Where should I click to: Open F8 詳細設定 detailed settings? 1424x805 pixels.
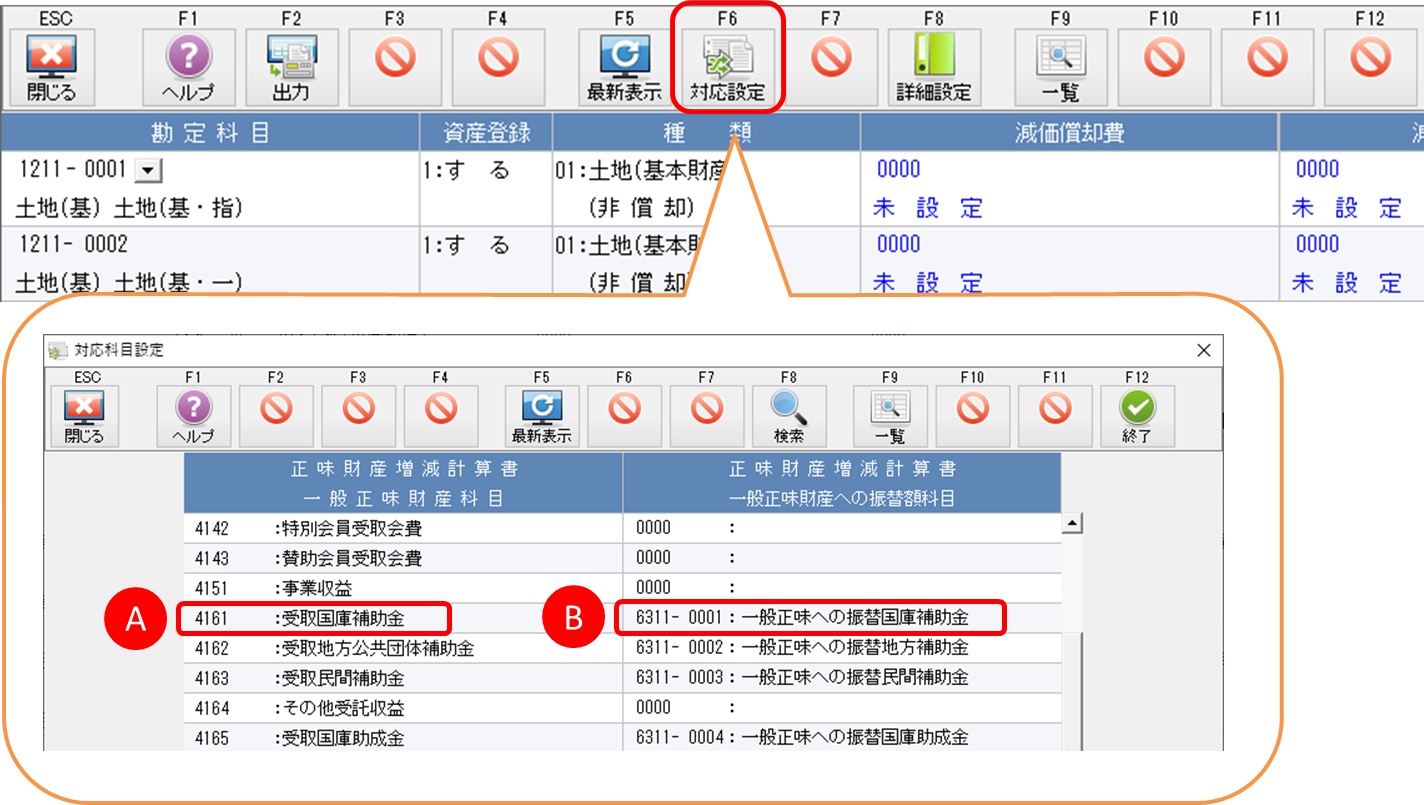pos(933,67)
